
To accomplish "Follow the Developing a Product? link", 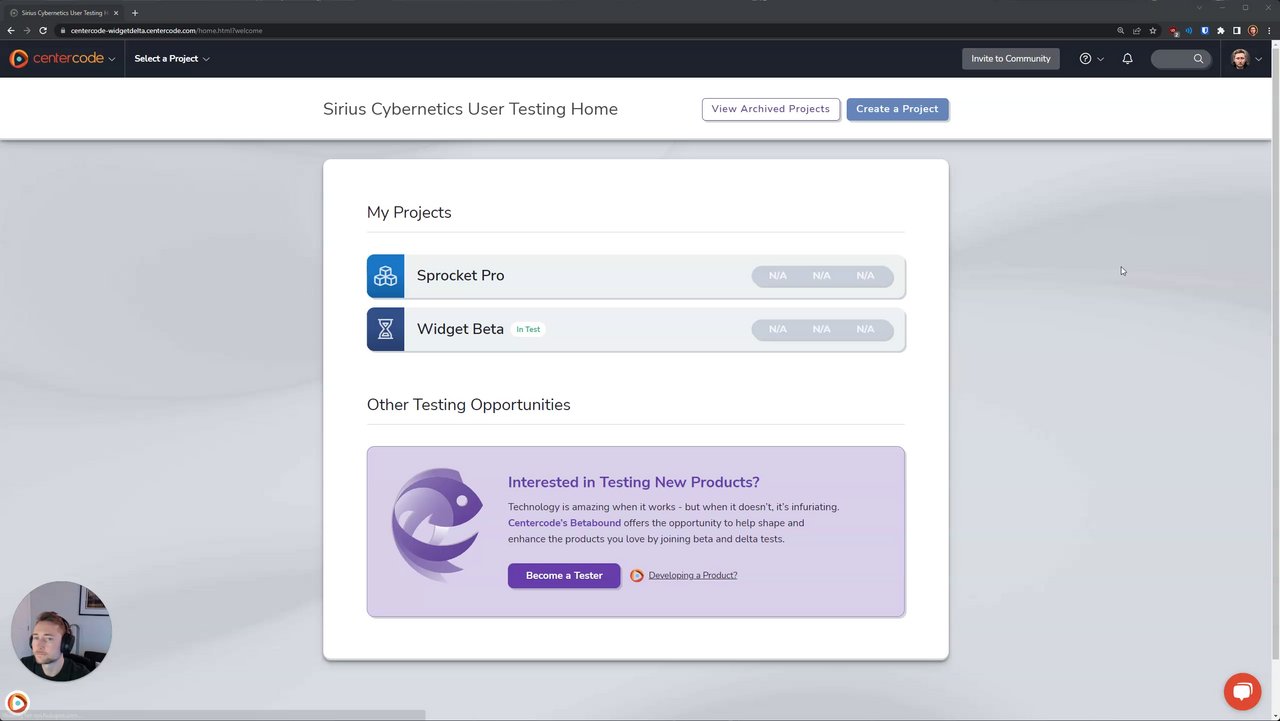I will click(x=692, y=575).
